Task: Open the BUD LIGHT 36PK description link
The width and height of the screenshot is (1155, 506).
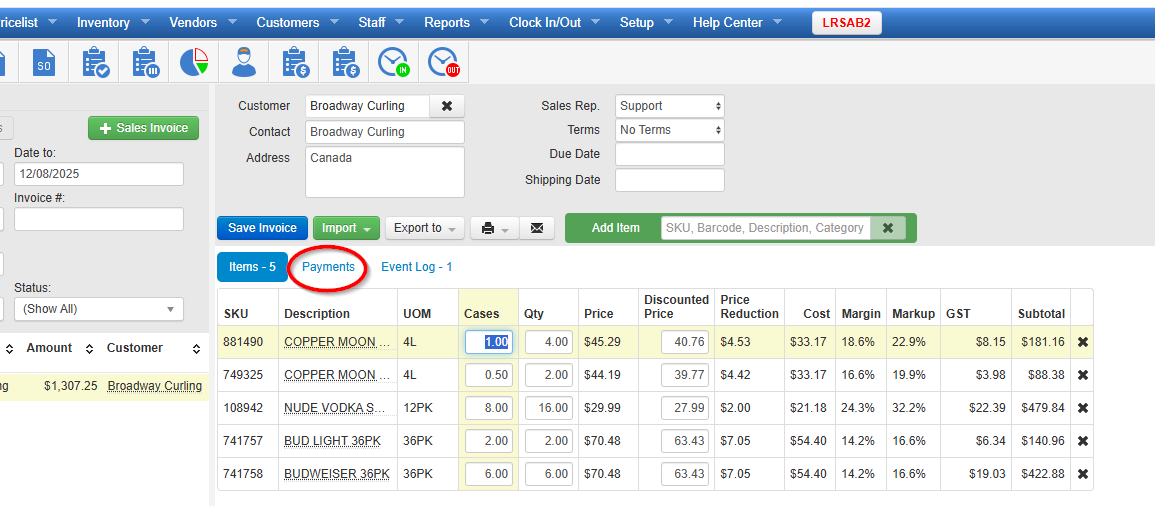Action: [x=332, y=441]
